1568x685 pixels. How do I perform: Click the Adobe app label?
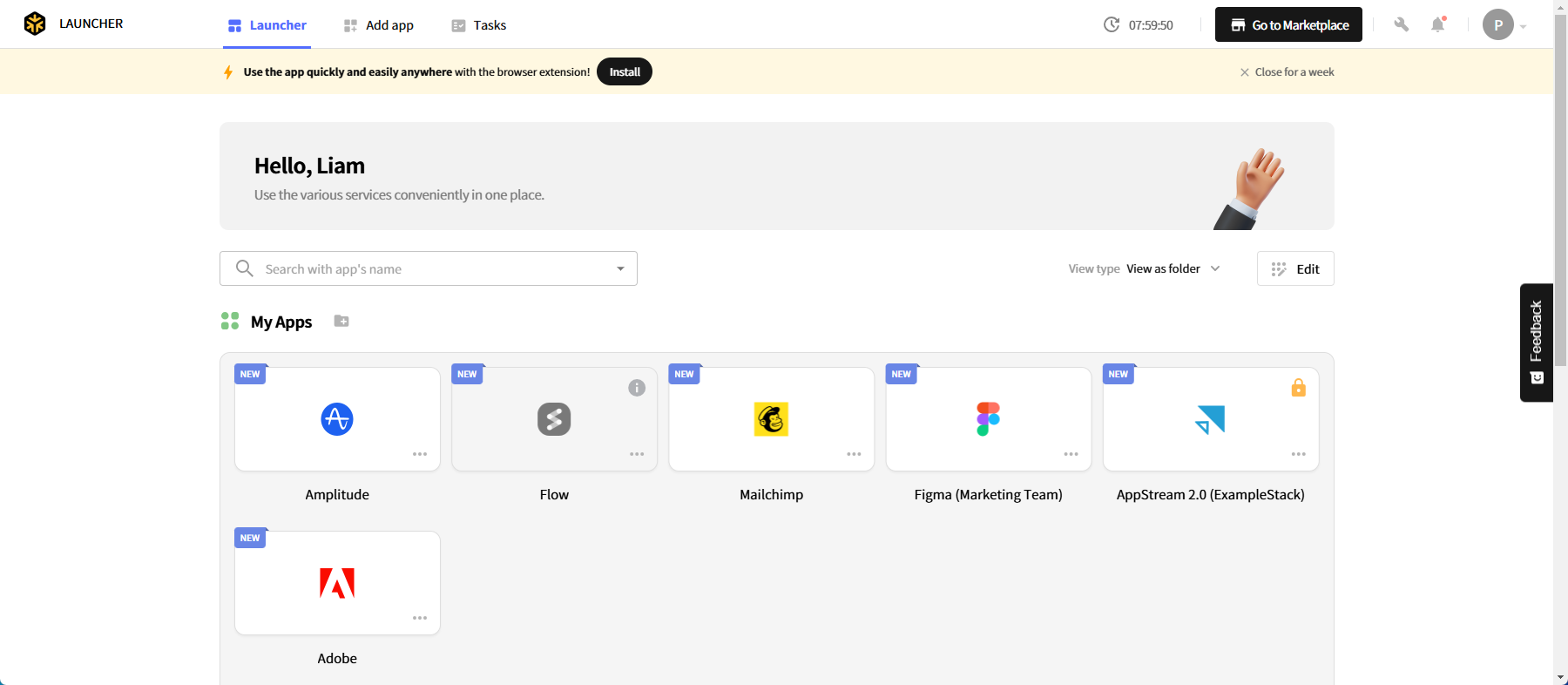coord(337,658)
